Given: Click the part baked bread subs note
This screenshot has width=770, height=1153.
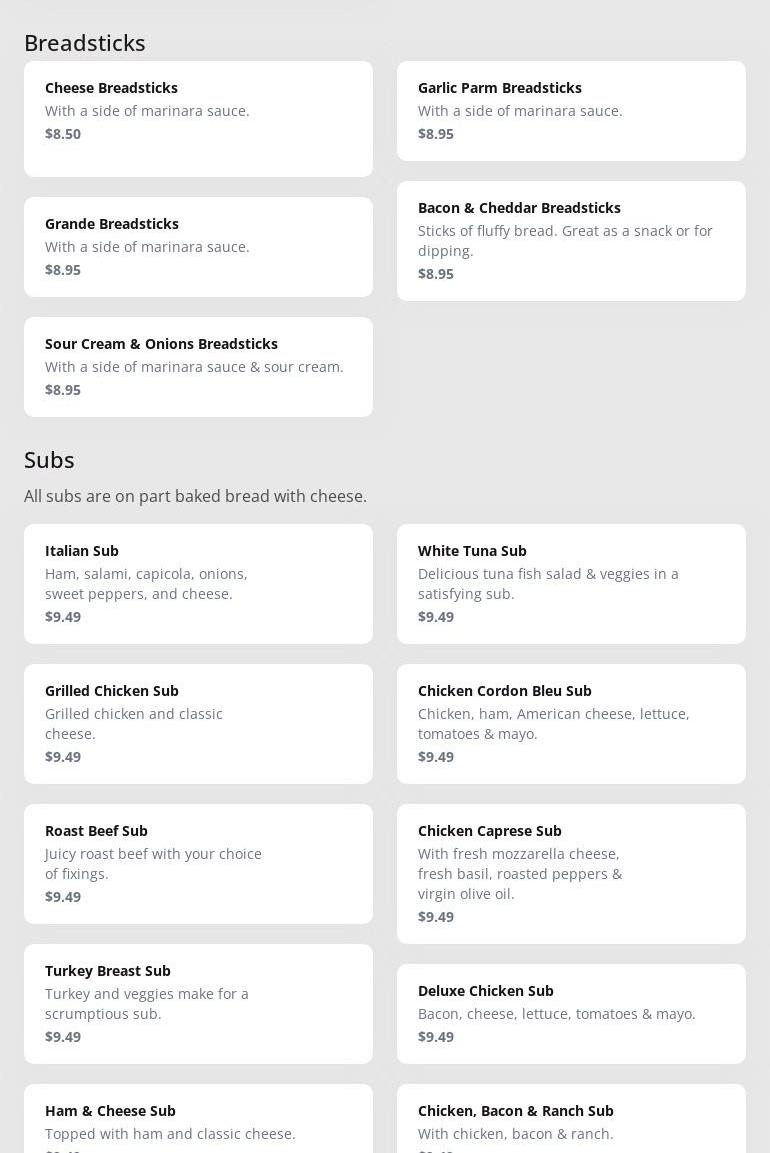Looking at the screenshot, I should pos(195,496).
